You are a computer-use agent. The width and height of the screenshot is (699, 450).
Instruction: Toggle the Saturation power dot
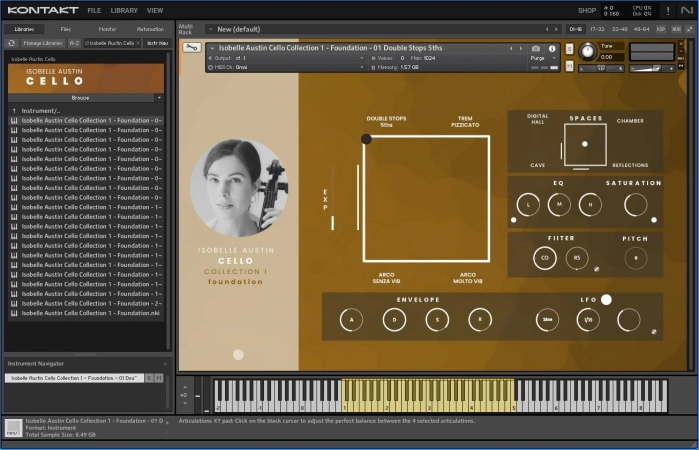tap(654, 219)
